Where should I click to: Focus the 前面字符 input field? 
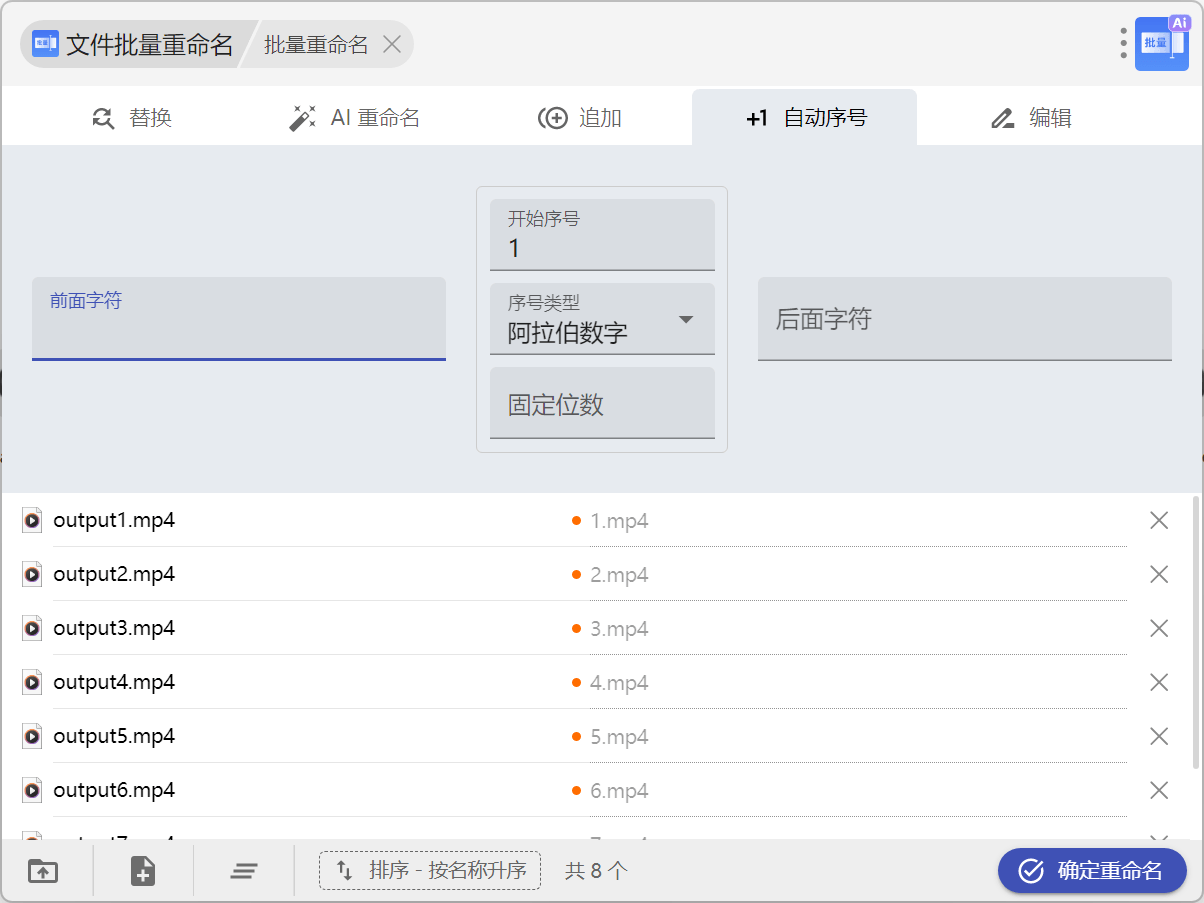239,319
